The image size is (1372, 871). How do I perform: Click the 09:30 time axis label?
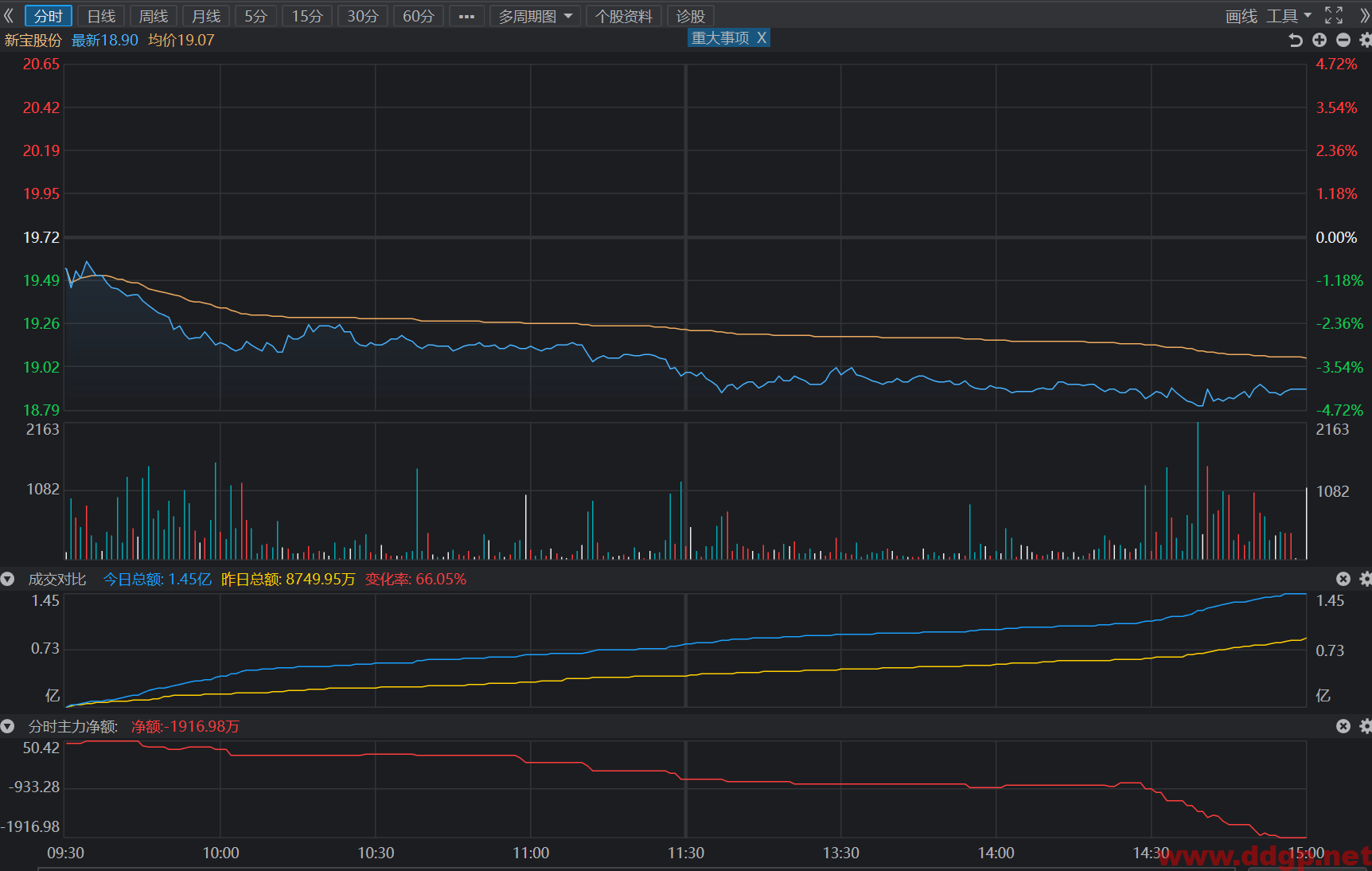pyautogui.click(x=65, y=853)
